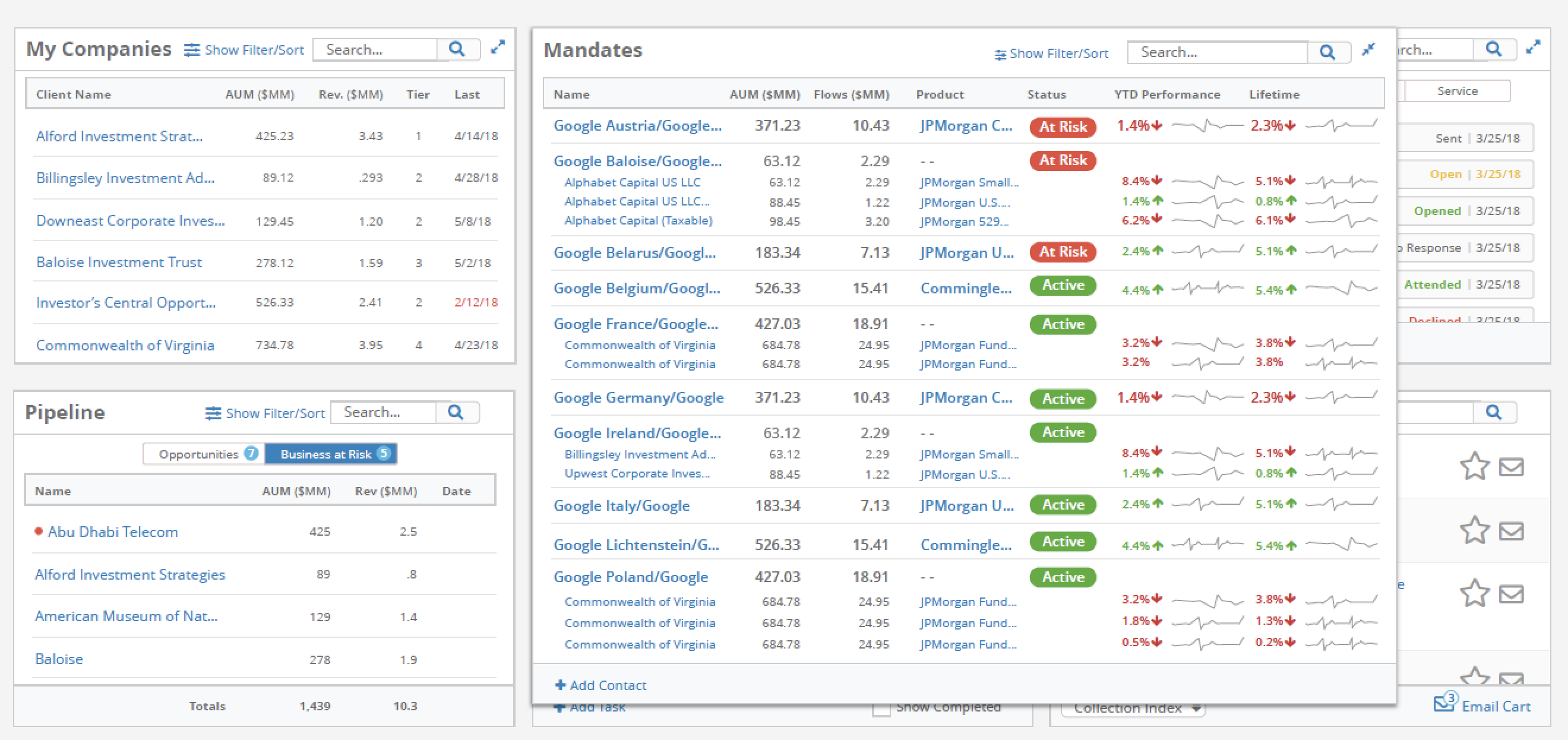Open Upwest Corporate Inves... sub-mandate
Viewport: 1568px width, 740px height.
[x=637, y=473]
